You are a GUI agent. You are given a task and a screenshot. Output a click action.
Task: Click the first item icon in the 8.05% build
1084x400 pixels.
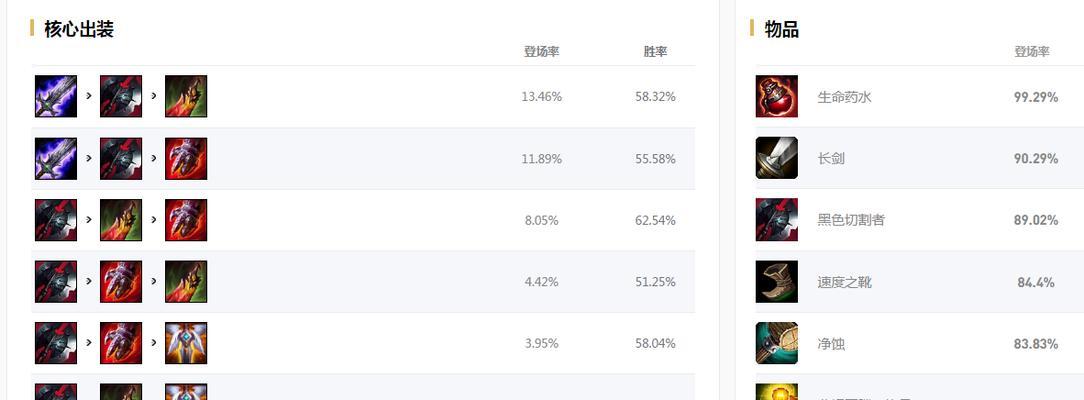point(56,220)
